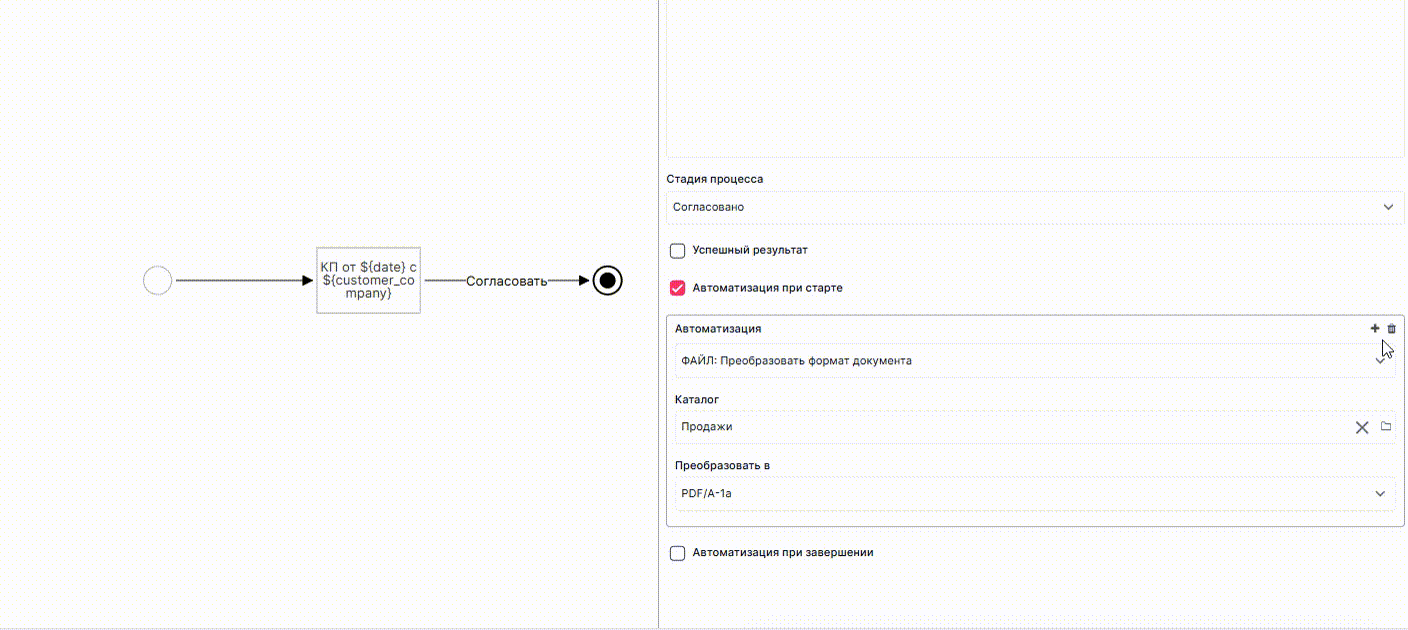Screen dimensions: 1408x630
Task: Clear the Продажи catalog value
Action: click(1362, 427)
